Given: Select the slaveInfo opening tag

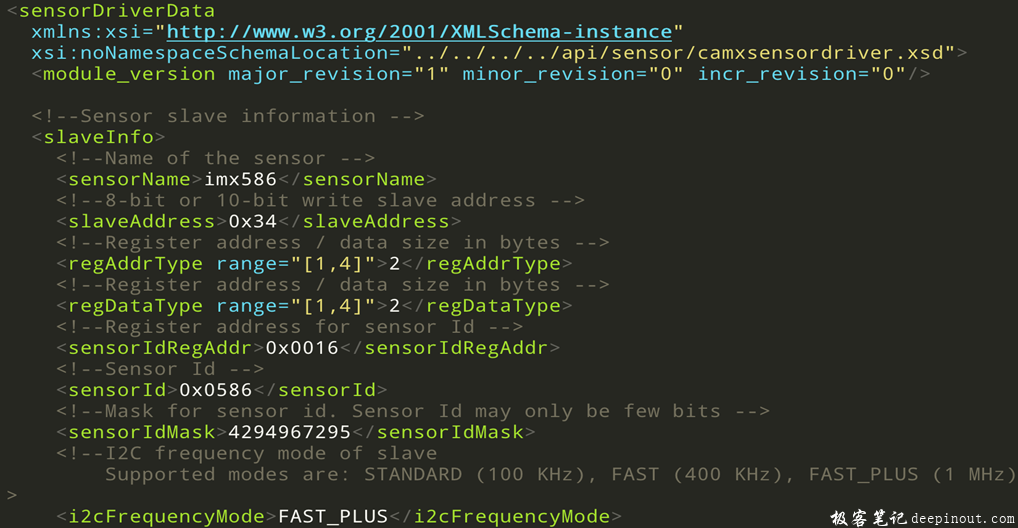Looking at the screenshot, I should (x=98, y=137).
